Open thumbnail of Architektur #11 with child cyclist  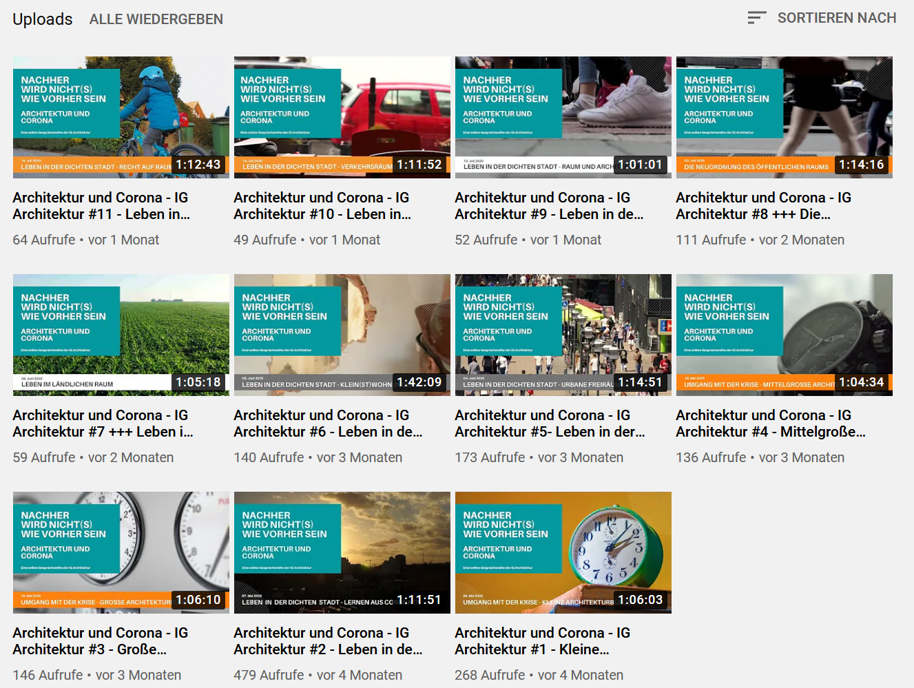pos(121,117)
